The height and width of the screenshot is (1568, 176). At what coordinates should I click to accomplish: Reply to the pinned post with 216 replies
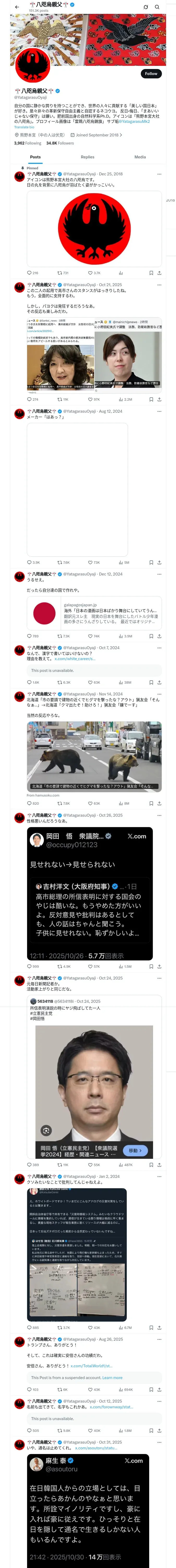tap(33, 273)
